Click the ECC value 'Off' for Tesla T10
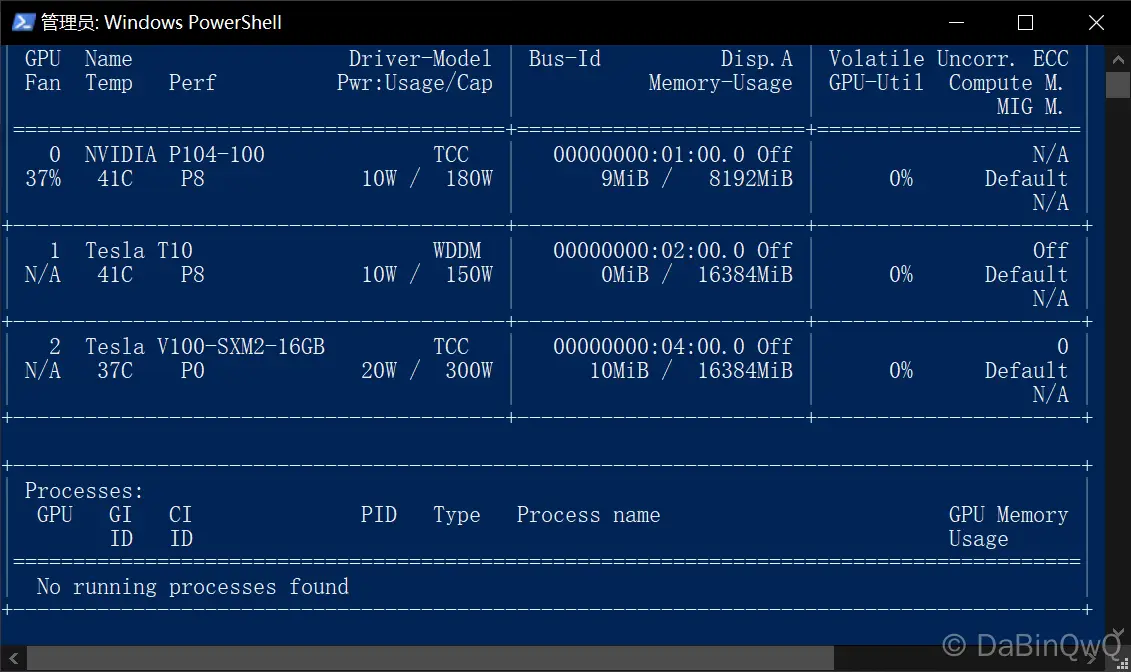The image size is (1131, 672). click(x=1050, y=250)
